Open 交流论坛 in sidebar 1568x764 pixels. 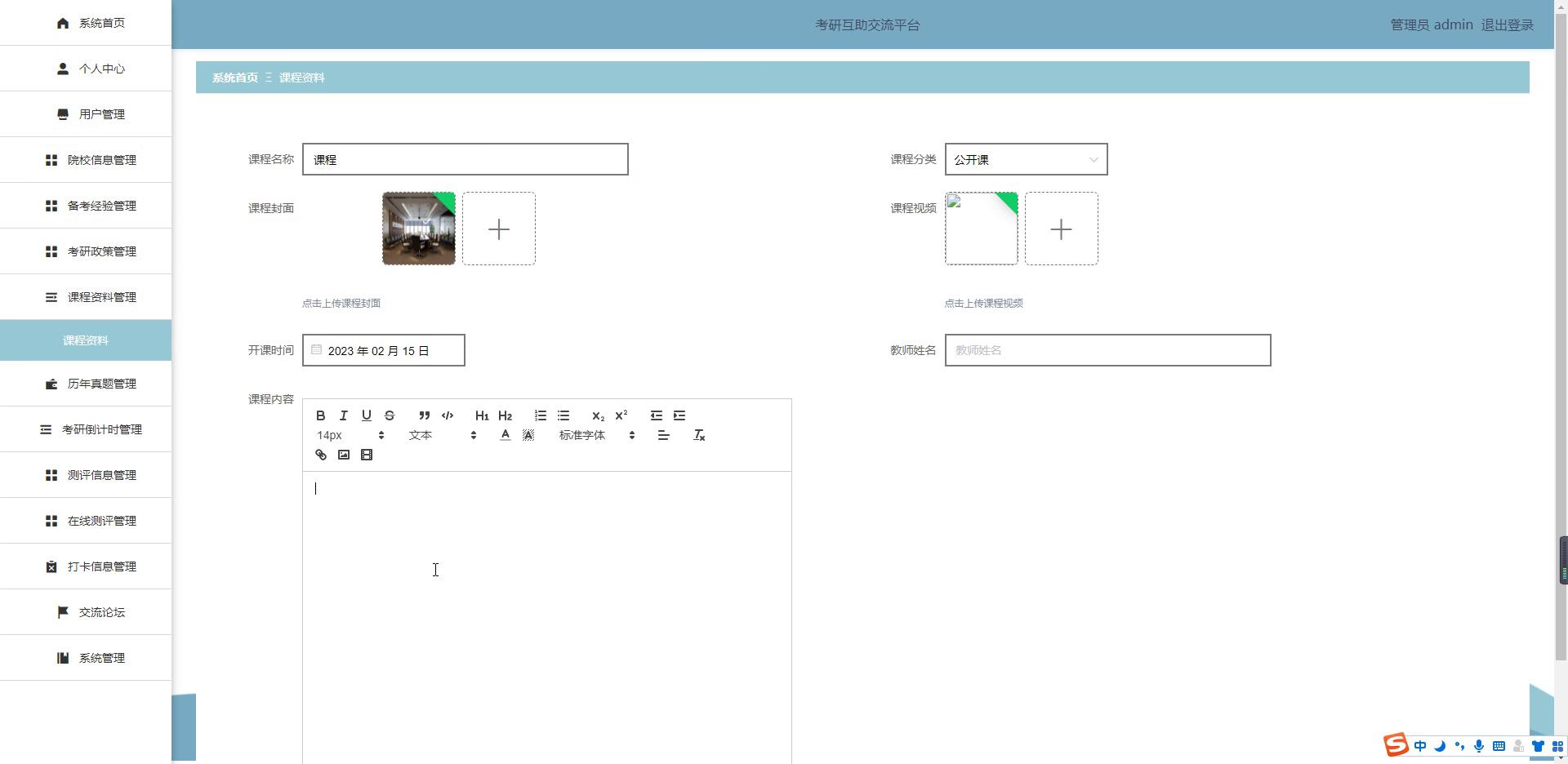[x=86, y=612]
